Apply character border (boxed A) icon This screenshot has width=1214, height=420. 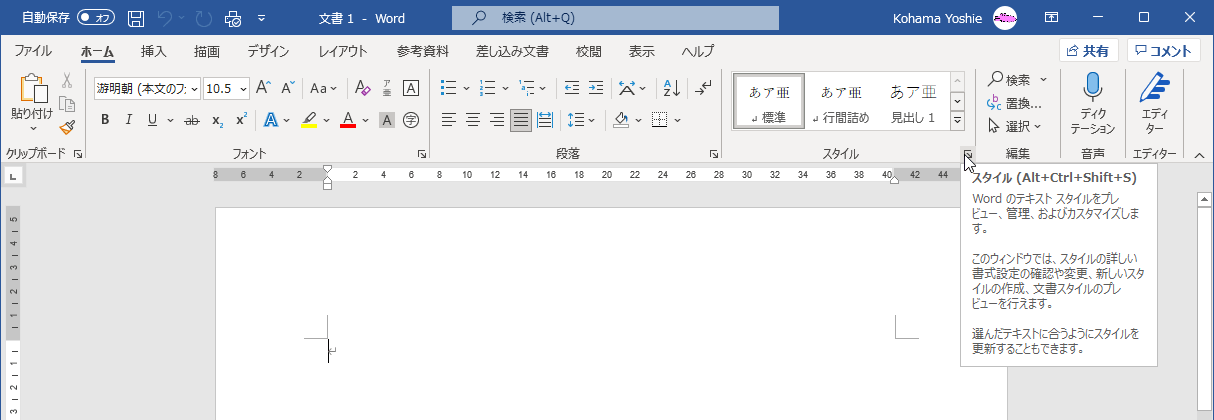click(x=410, y=88)
